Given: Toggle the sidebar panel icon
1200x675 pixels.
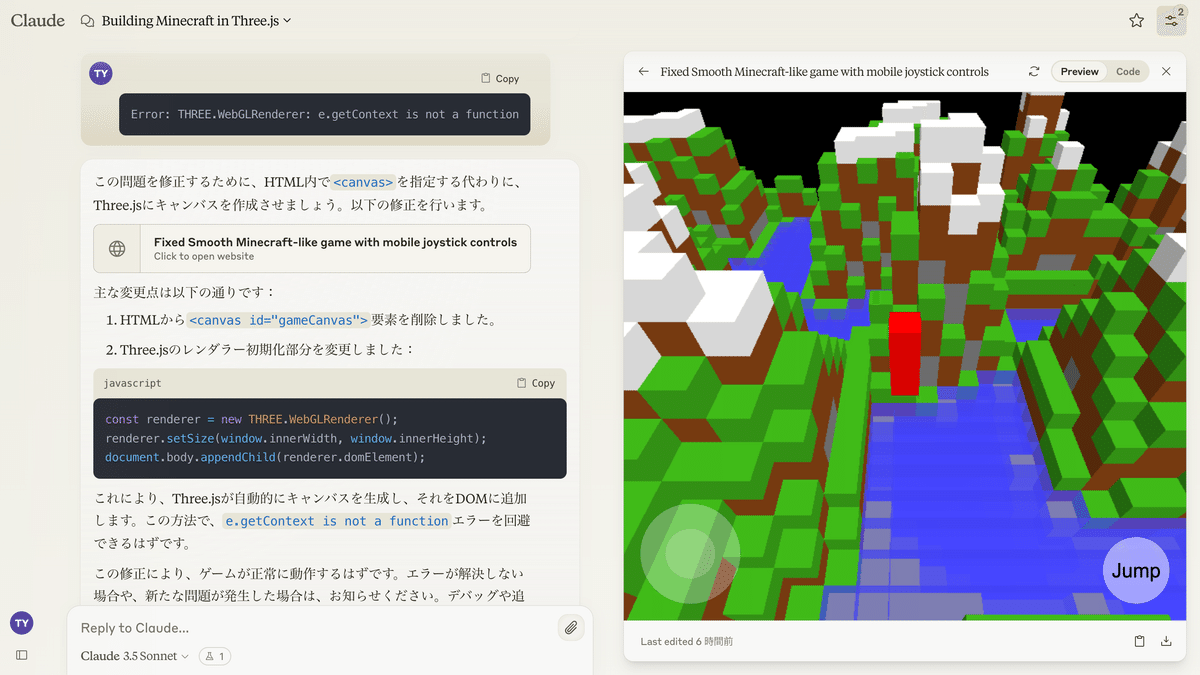Looking at the screenshot, I should (x=22, y=655).
